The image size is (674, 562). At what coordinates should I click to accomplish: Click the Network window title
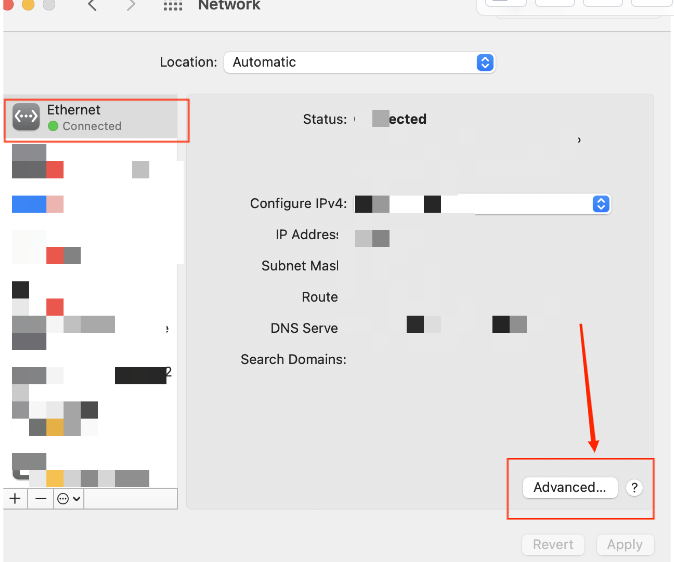pos(229,6)
